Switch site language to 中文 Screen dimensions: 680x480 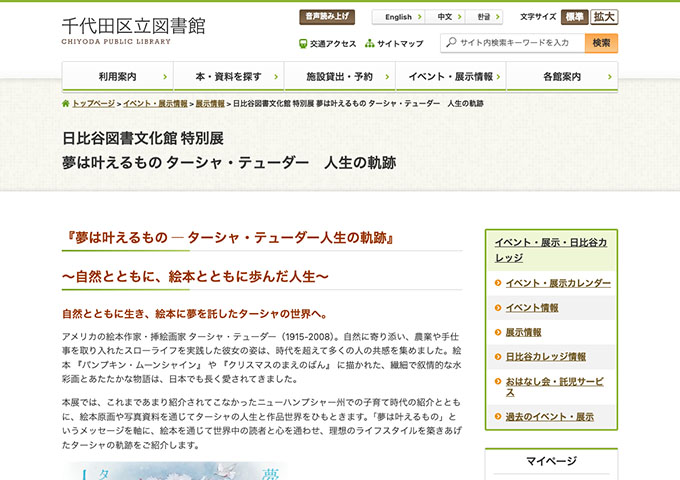tap(445, 17)
